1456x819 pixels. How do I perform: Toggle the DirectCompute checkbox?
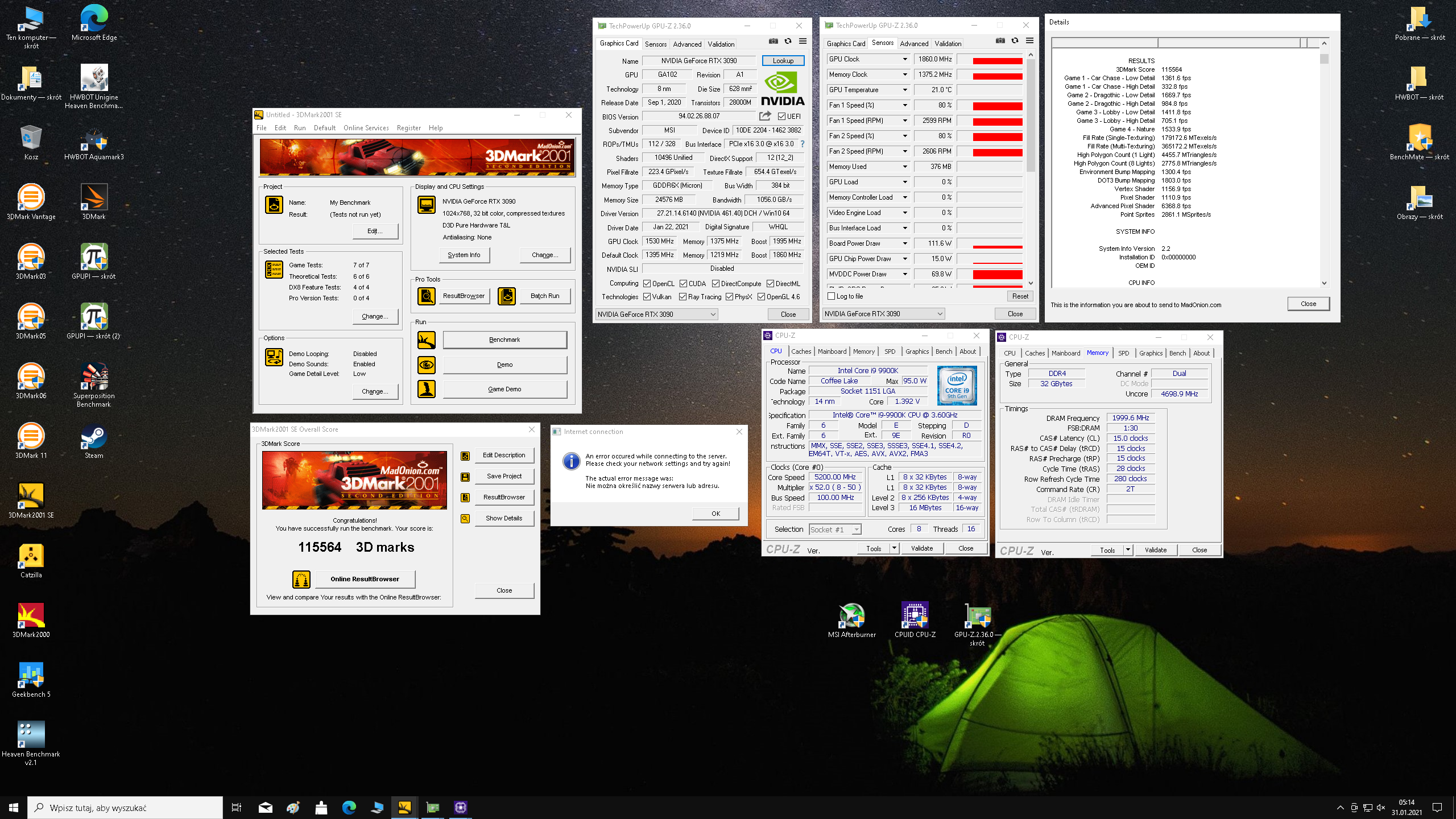pyautogui.click(x=715, y=284)
